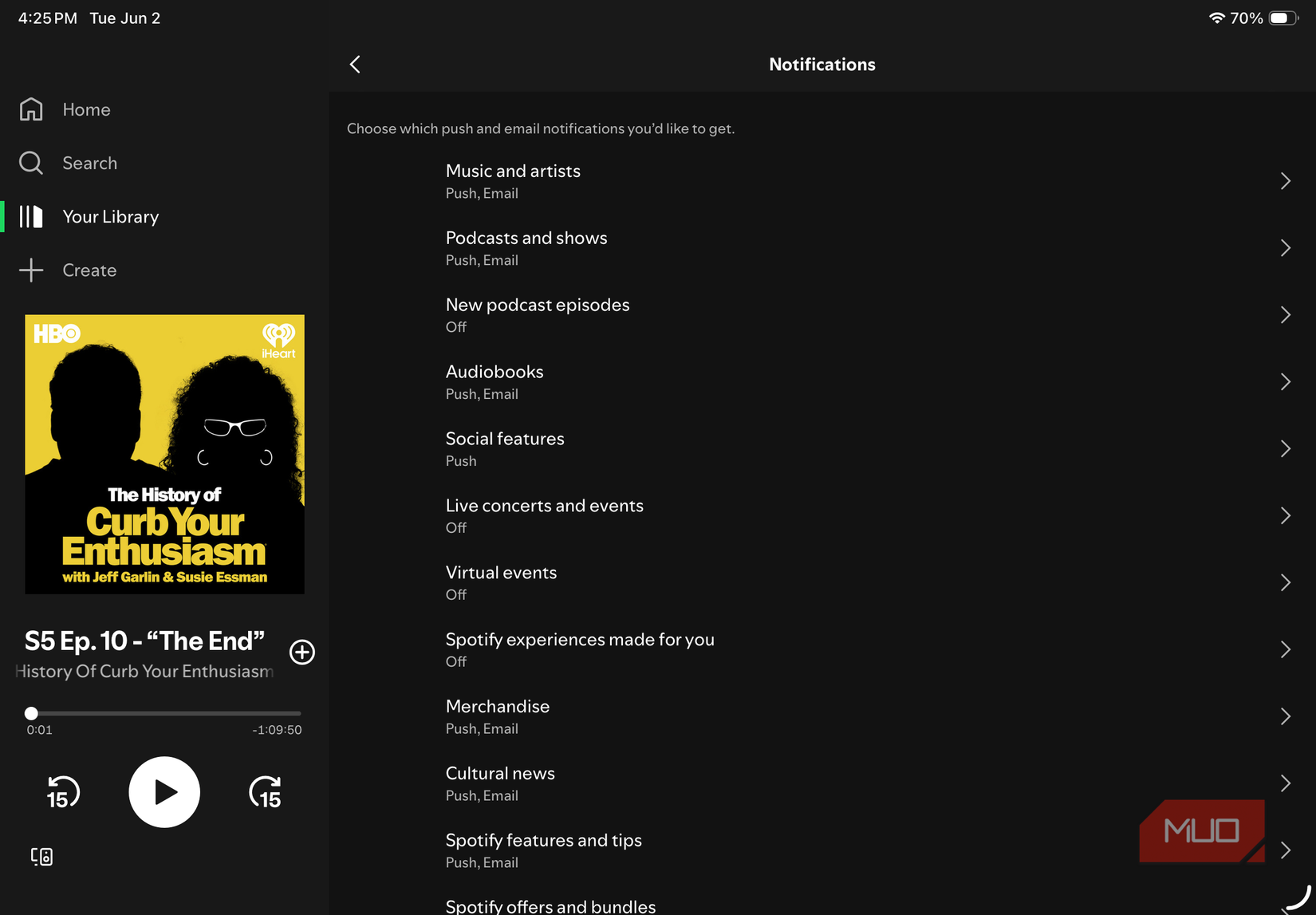Tap episode title S5 Ep. 10 "The End"
This screenshot has height=915, width=1316.
tap(144, 641)
